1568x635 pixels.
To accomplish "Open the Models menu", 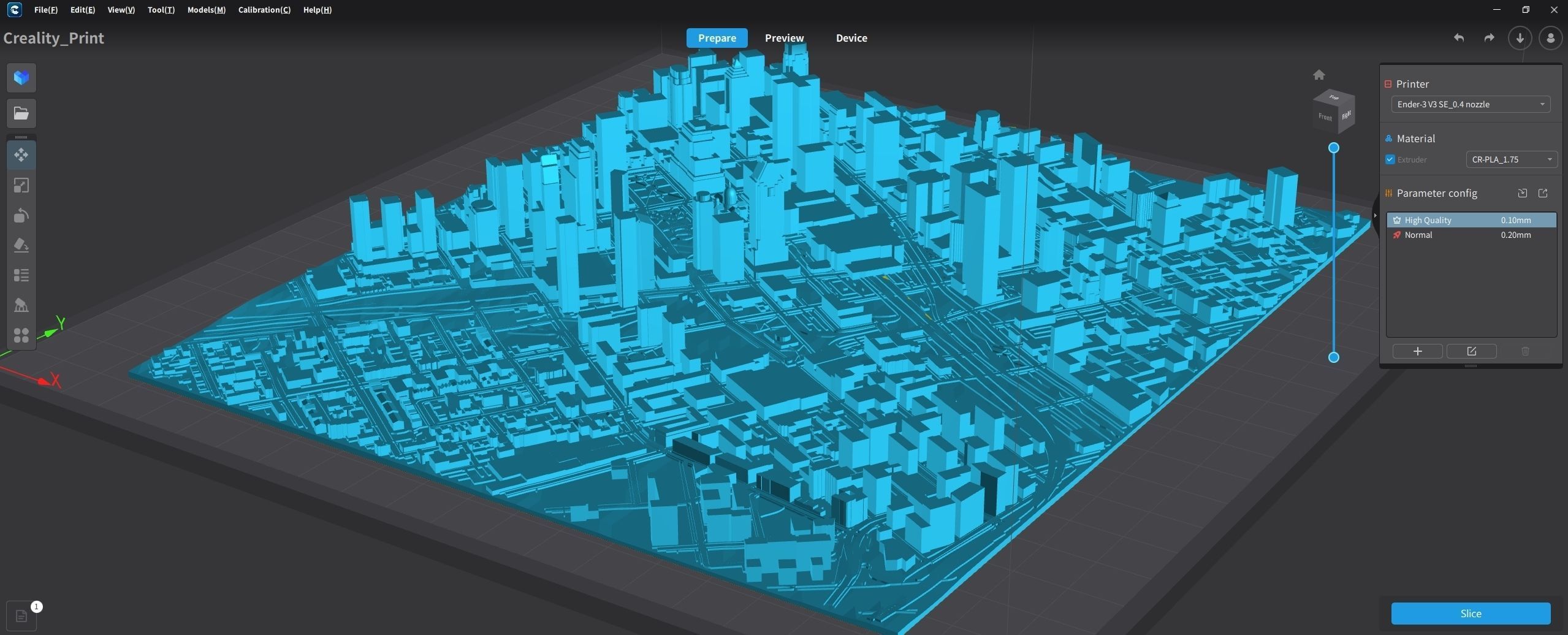I will click(207, 10).
